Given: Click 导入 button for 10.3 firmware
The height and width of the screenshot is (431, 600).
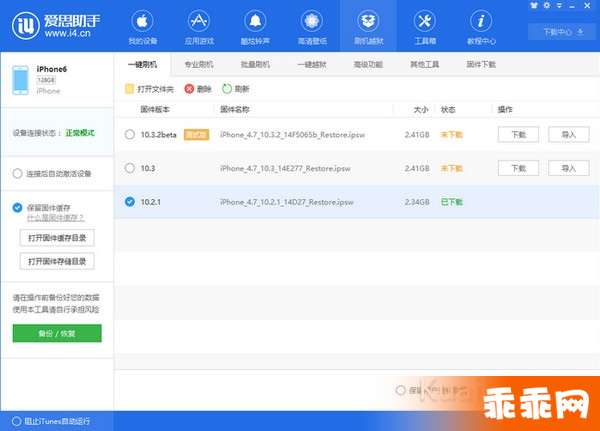Looking at the screenshot, I should 569,168.
